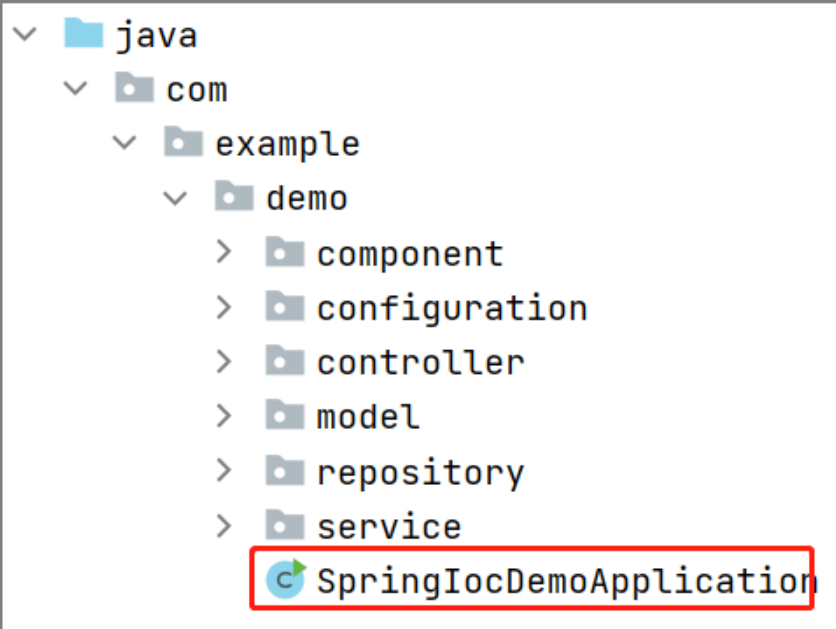Image resolution: width=836 pixels, height=629 pixels.
Task: Click the controller package icon
Action: (x=284, y=361)
